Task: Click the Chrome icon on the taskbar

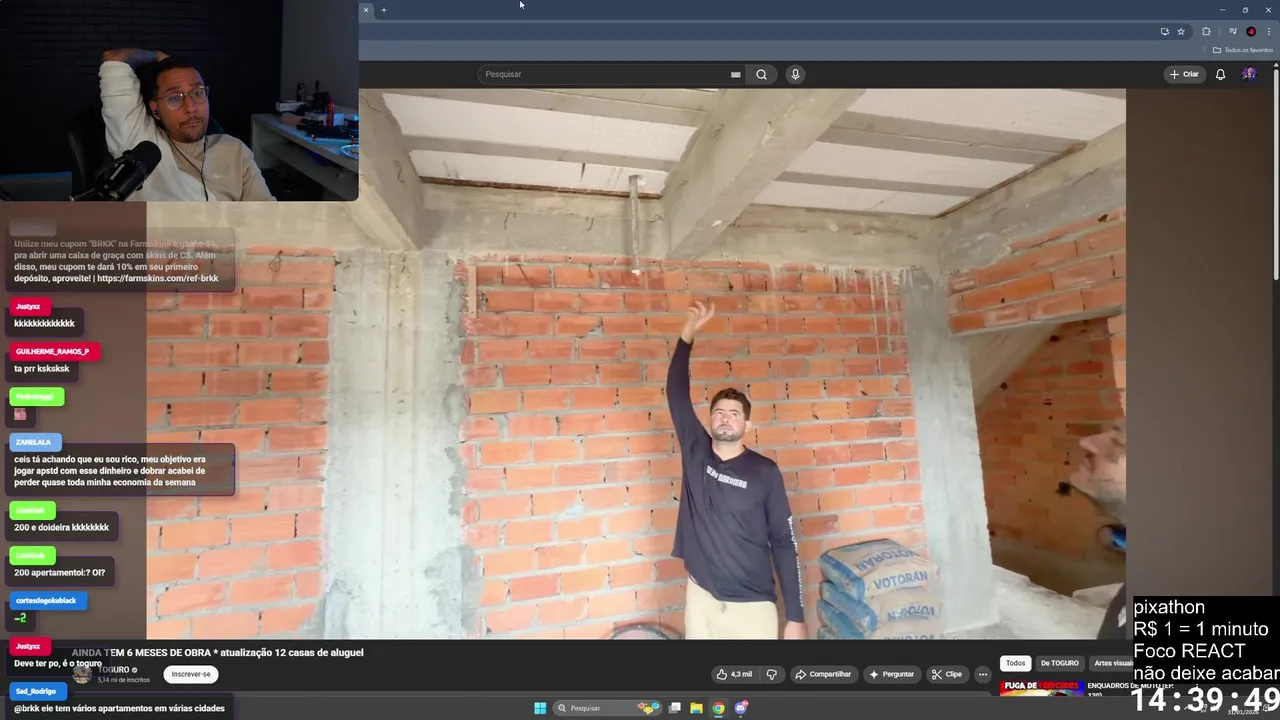Action: (718, 708)
